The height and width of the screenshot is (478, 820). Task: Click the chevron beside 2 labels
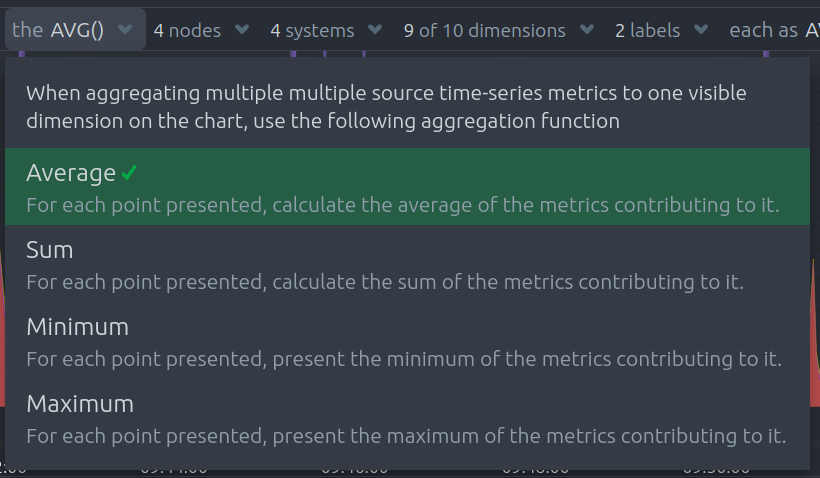pos(701,30)
